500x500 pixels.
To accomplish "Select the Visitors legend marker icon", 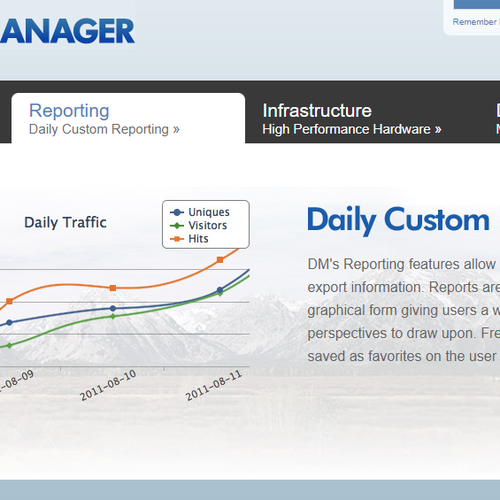I will (x=177, y=226).
